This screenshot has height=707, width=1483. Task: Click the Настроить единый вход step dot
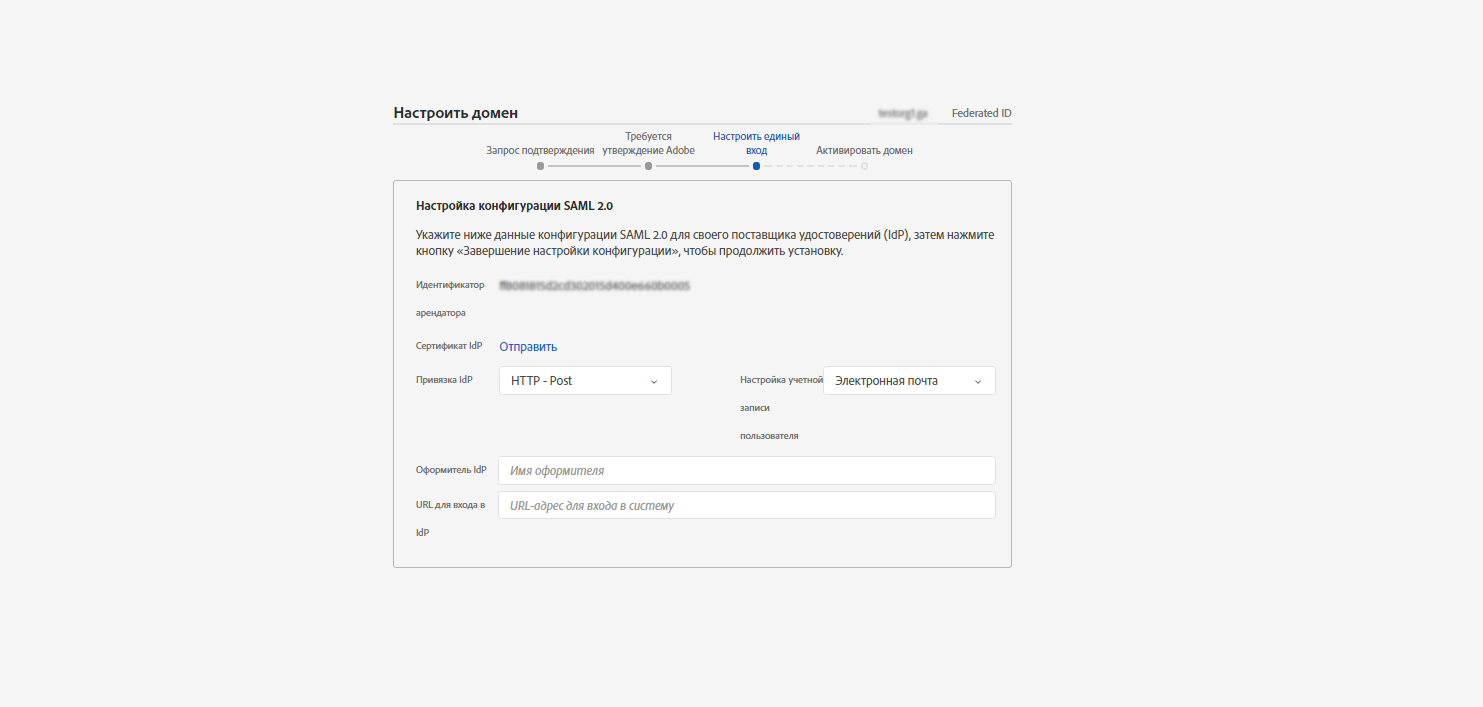(756, 166)
